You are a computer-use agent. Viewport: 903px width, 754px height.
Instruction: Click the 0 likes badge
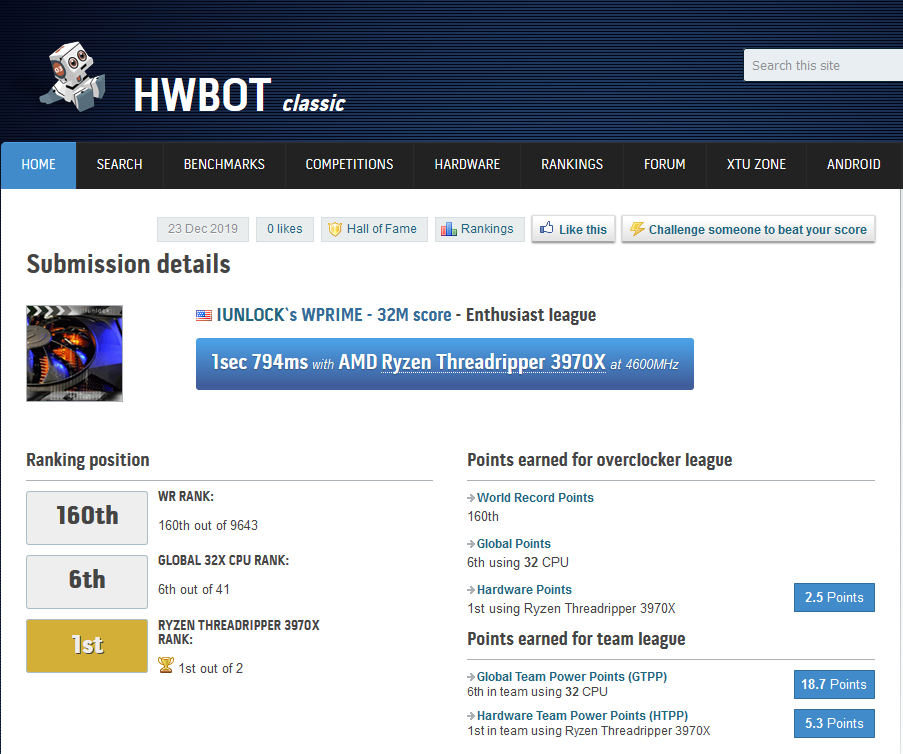284,229
